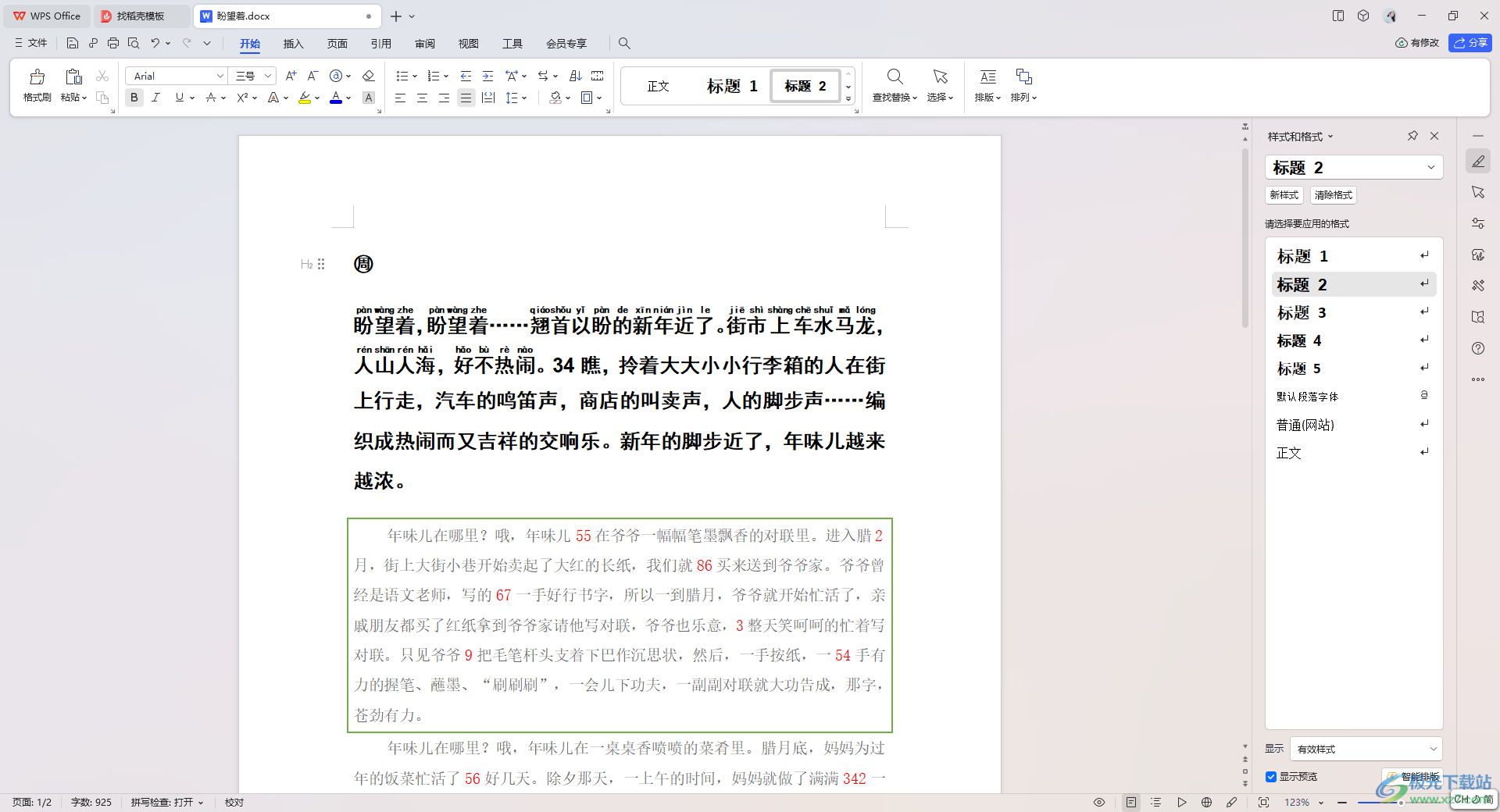This screenshot has height=812, width=1500.
Task: Apply Italic formatting
Action: 155,98
